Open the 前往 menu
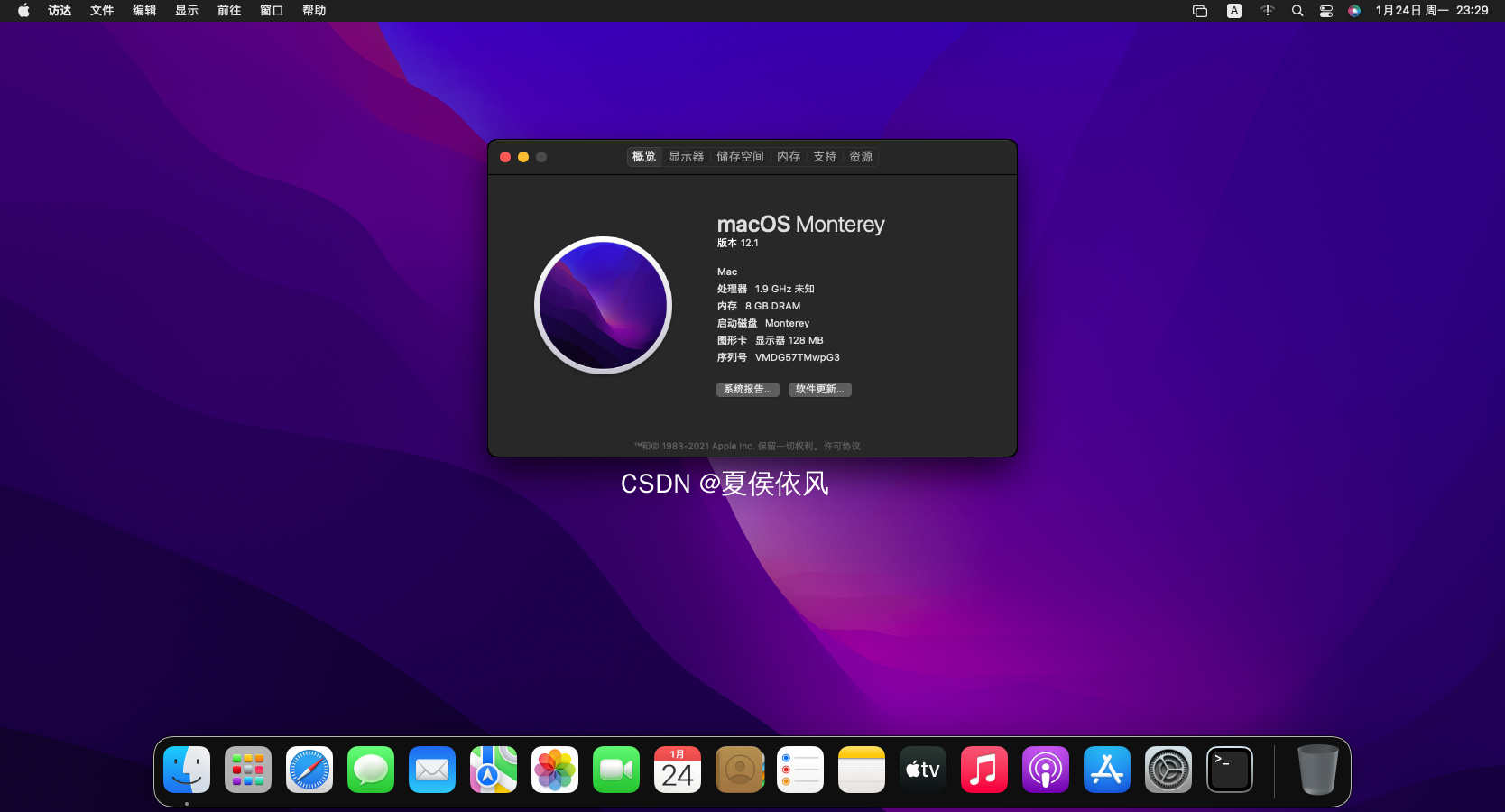 coord(229,11)
